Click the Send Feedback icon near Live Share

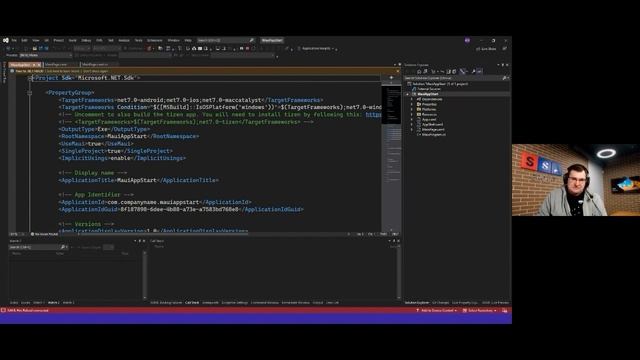point(505,49)
